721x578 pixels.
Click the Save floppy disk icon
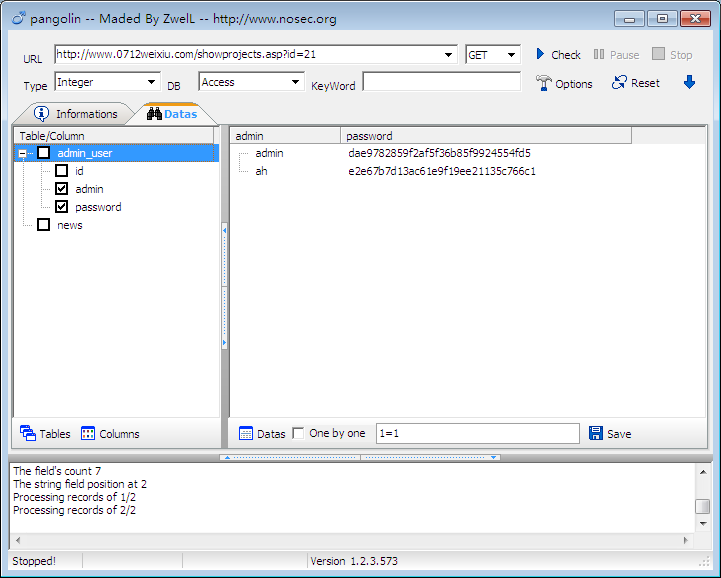click(596, 433)
